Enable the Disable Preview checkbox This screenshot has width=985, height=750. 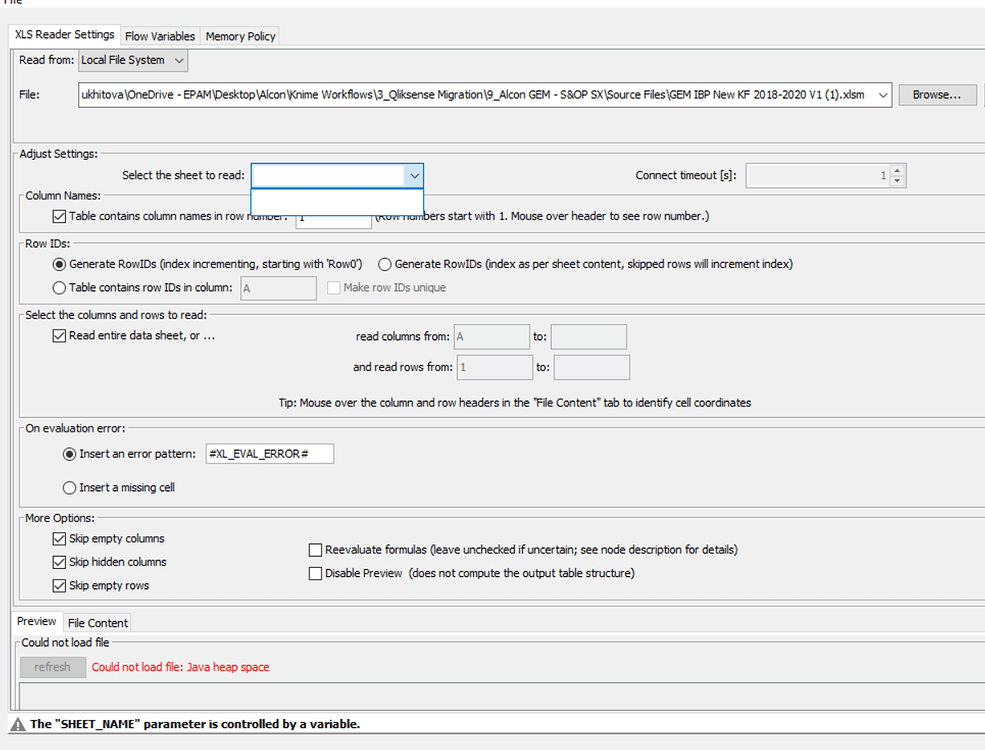315,572
